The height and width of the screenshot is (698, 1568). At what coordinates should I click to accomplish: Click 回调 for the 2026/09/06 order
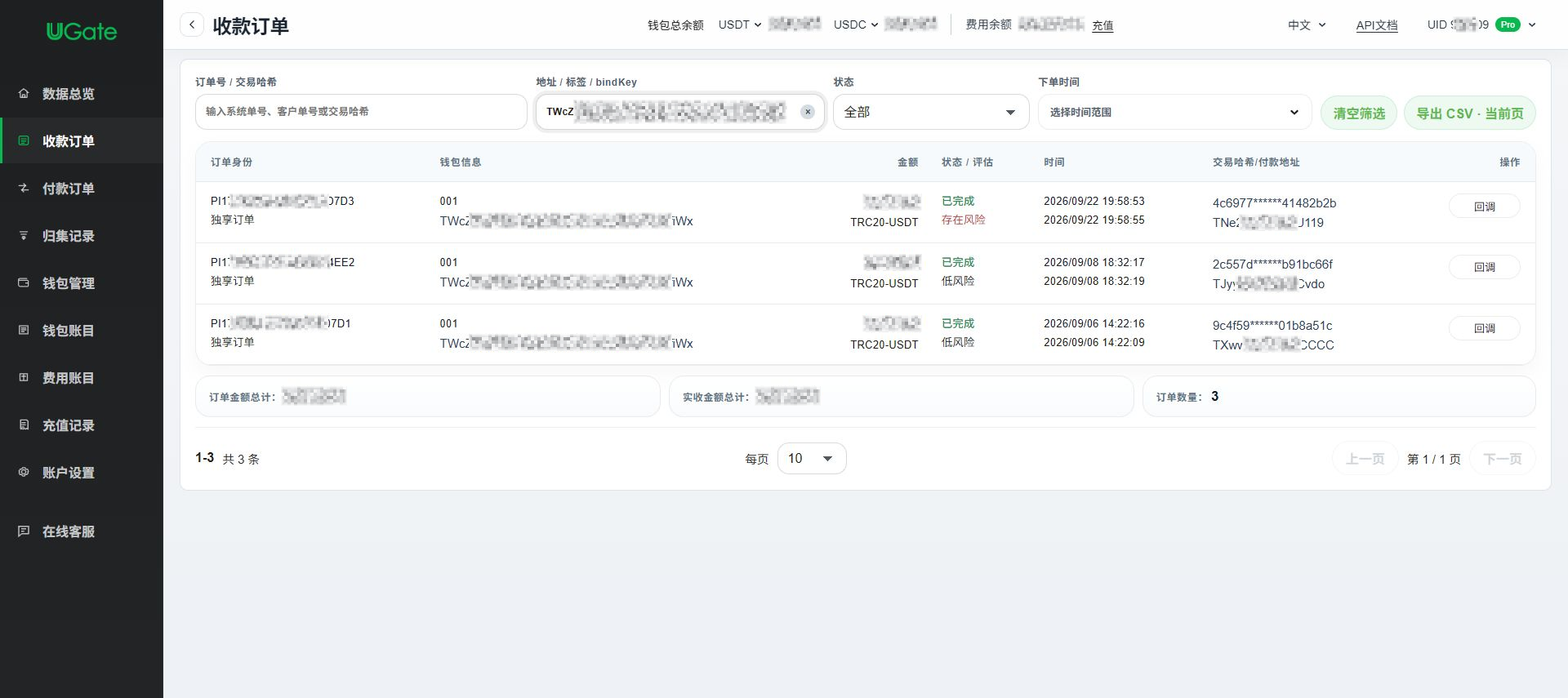[x=1485, y=328]
